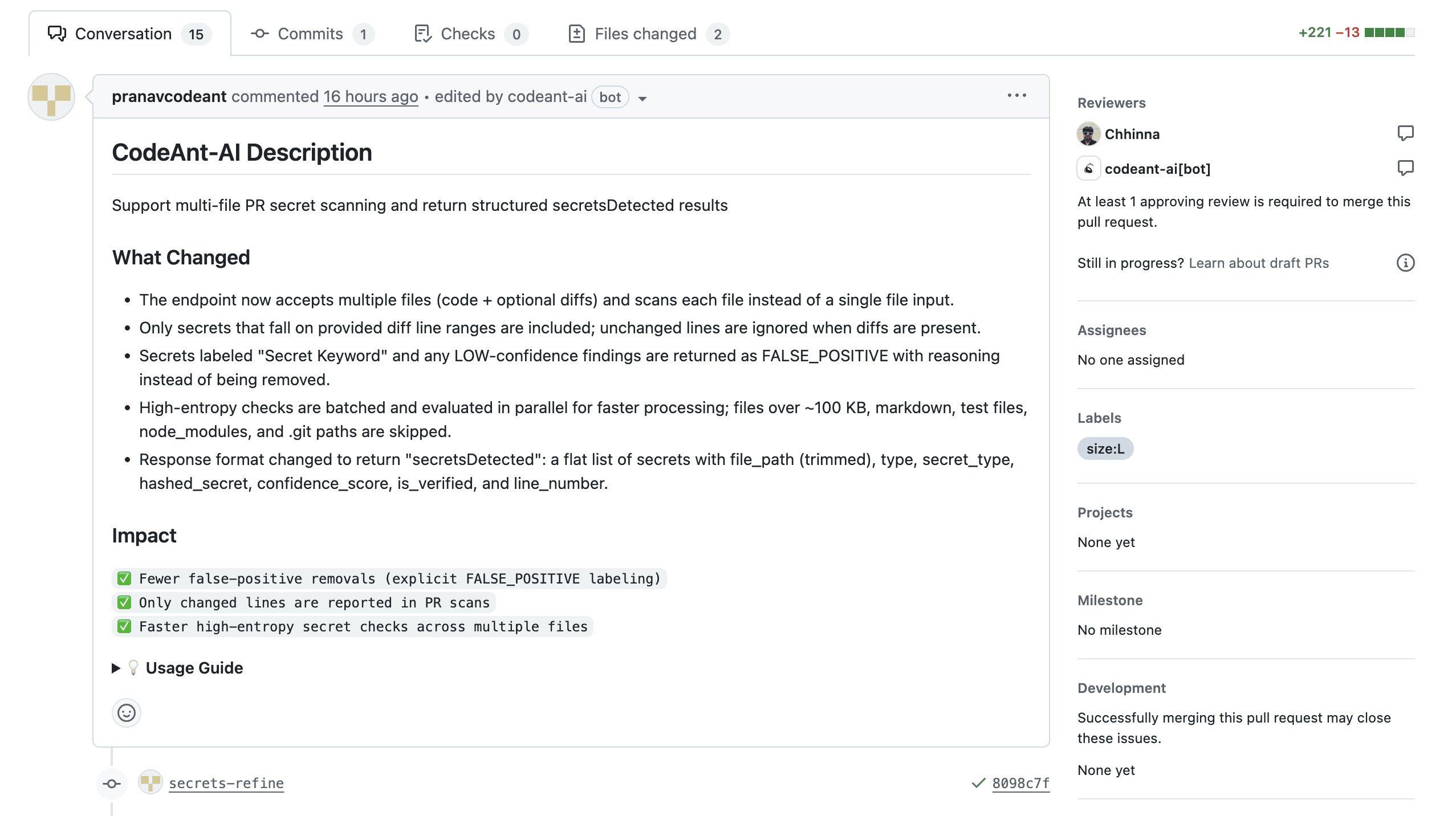Open the 8098c7f commit hash link
Screen dimensions: 1456x816
(1020, 783)
